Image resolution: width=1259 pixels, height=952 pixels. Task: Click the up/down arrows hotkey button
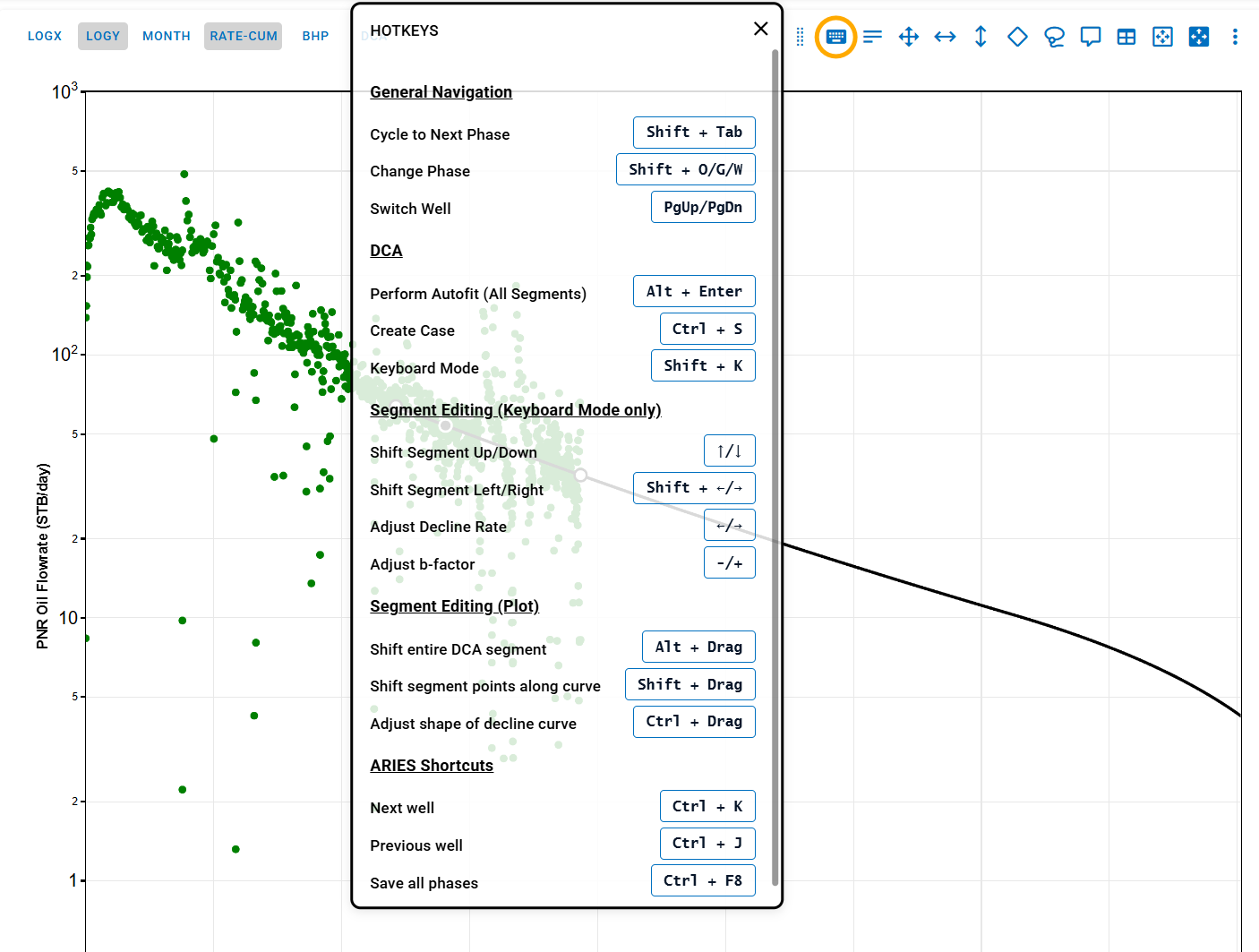730,450
